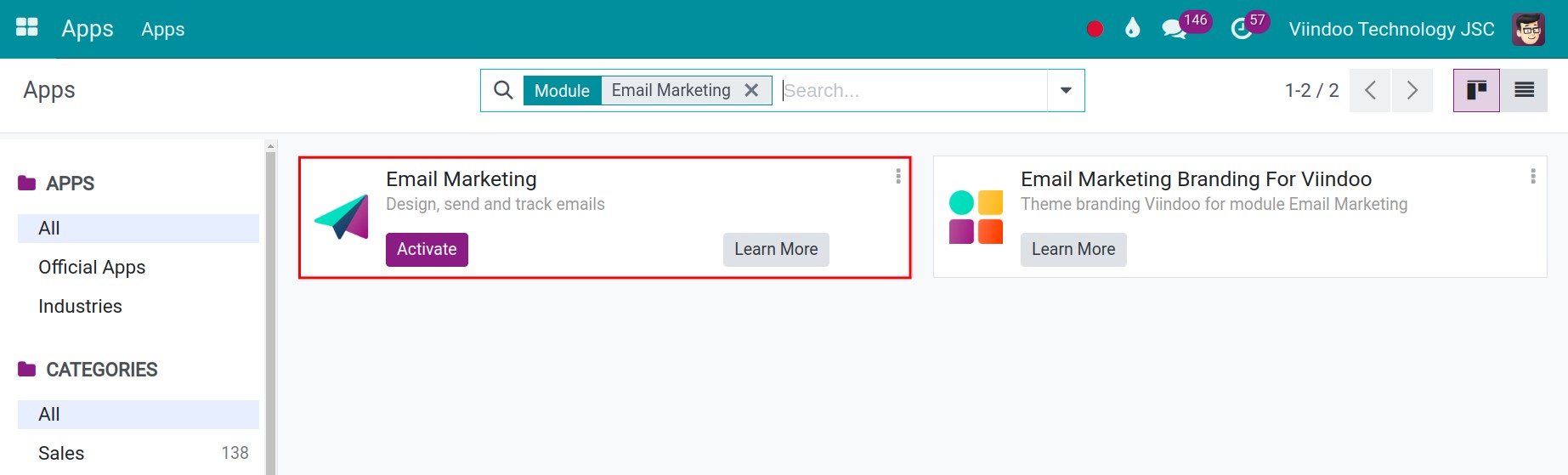Image resolution: width=1568 pixels, height=475 pixels.
Task: Click the Apps brand title in navbar
Action: pyautogui.click(x=88, y=29)
